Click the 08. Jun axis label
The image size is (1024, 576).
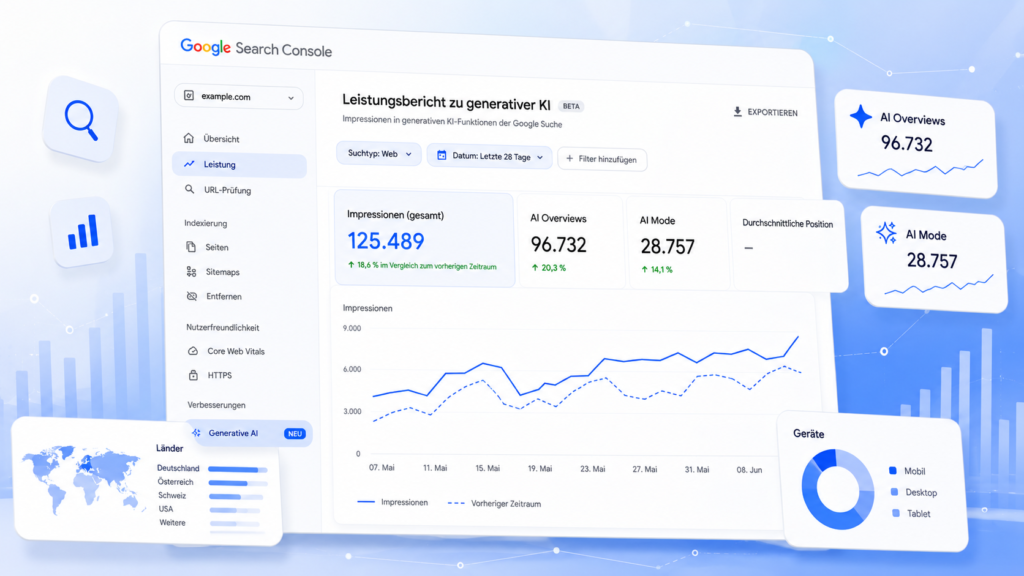[x=749, y=470]
